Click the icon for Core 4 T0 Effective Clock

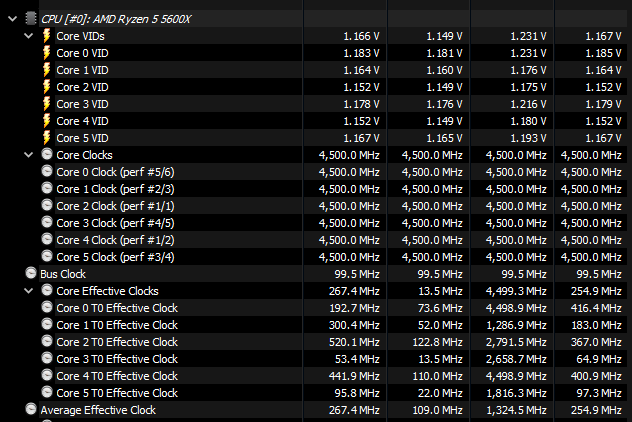click(47, 374)
